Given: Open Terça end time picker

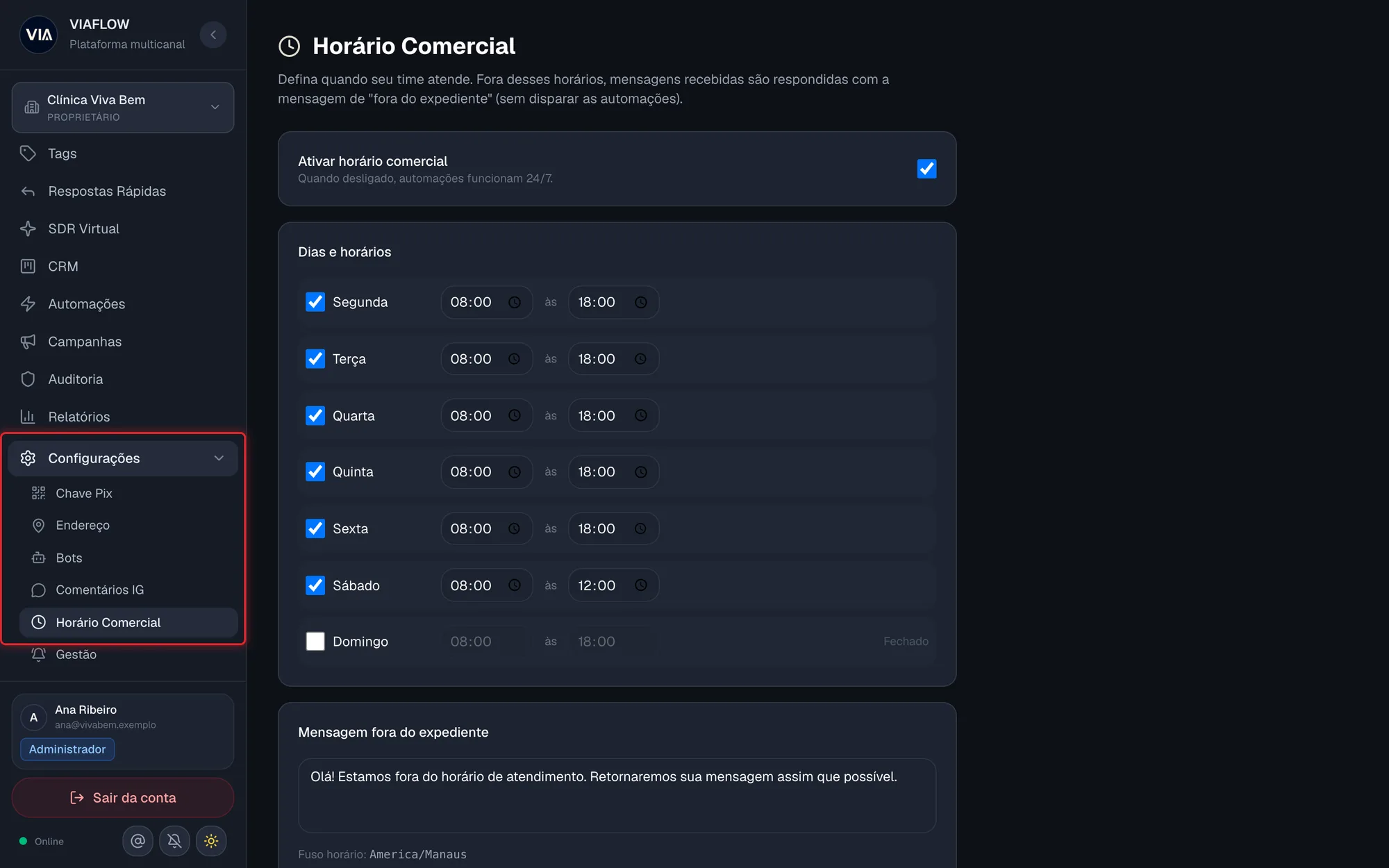Looking at the screenshot, I should click(614, 359).
